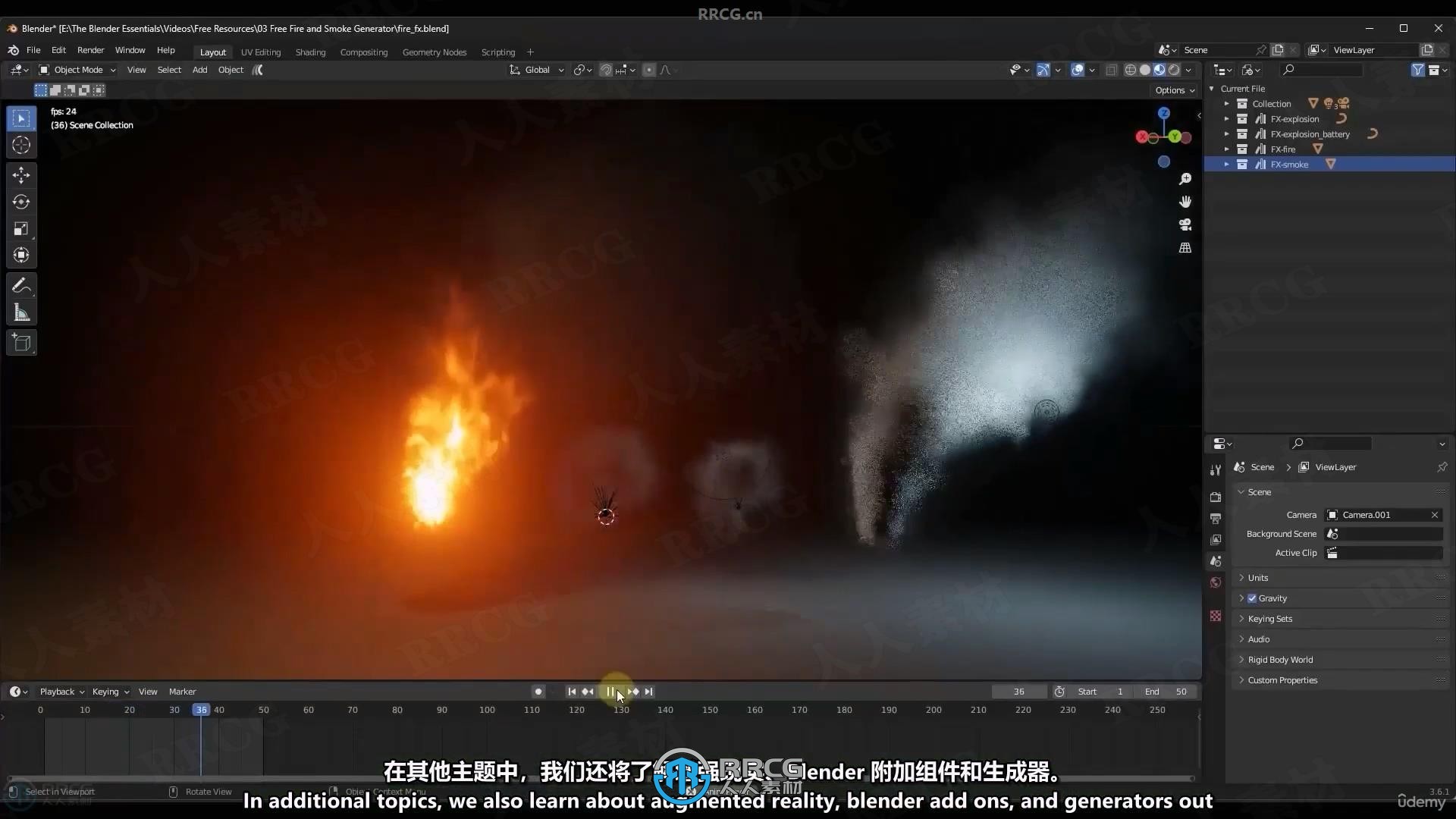
Task: Click the Blender logo menu icon
Action: pos(13,50)
